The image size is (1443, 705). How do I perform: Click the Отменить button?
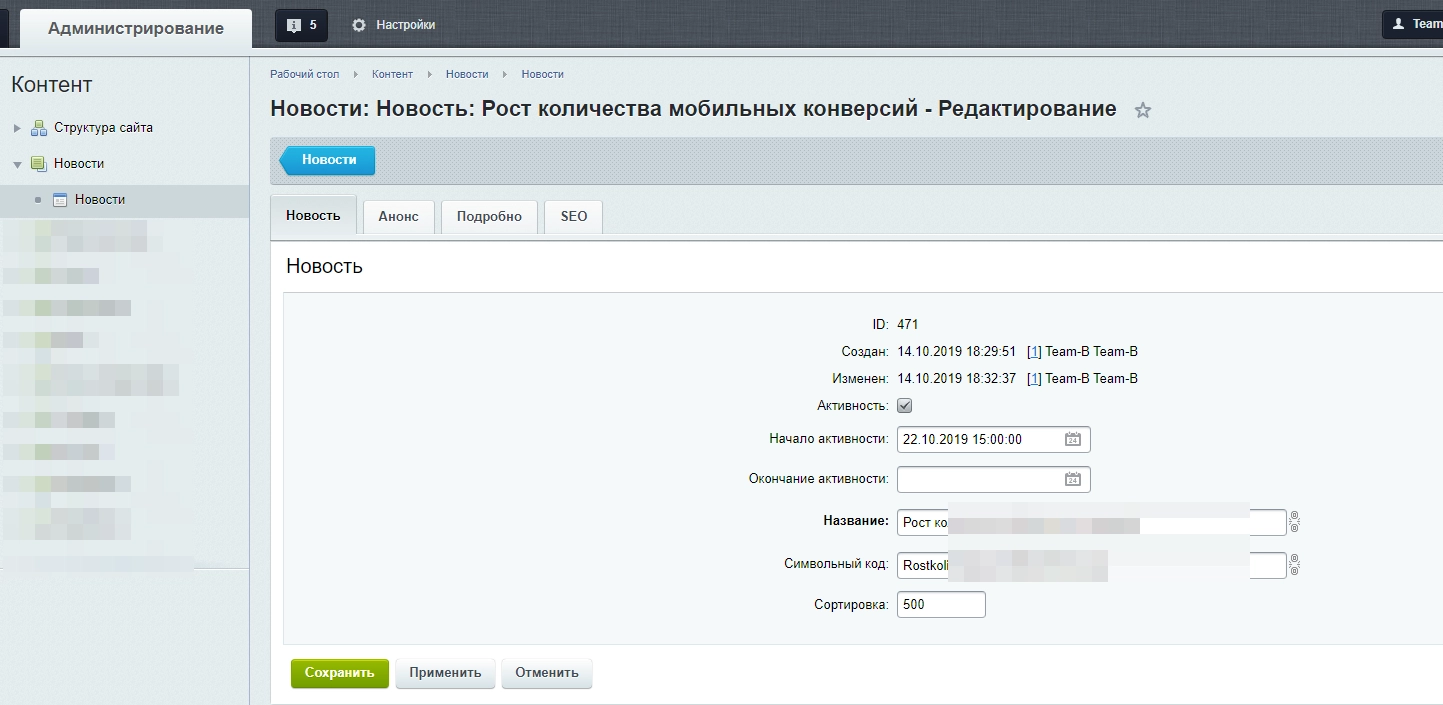(x=546, y=673)
